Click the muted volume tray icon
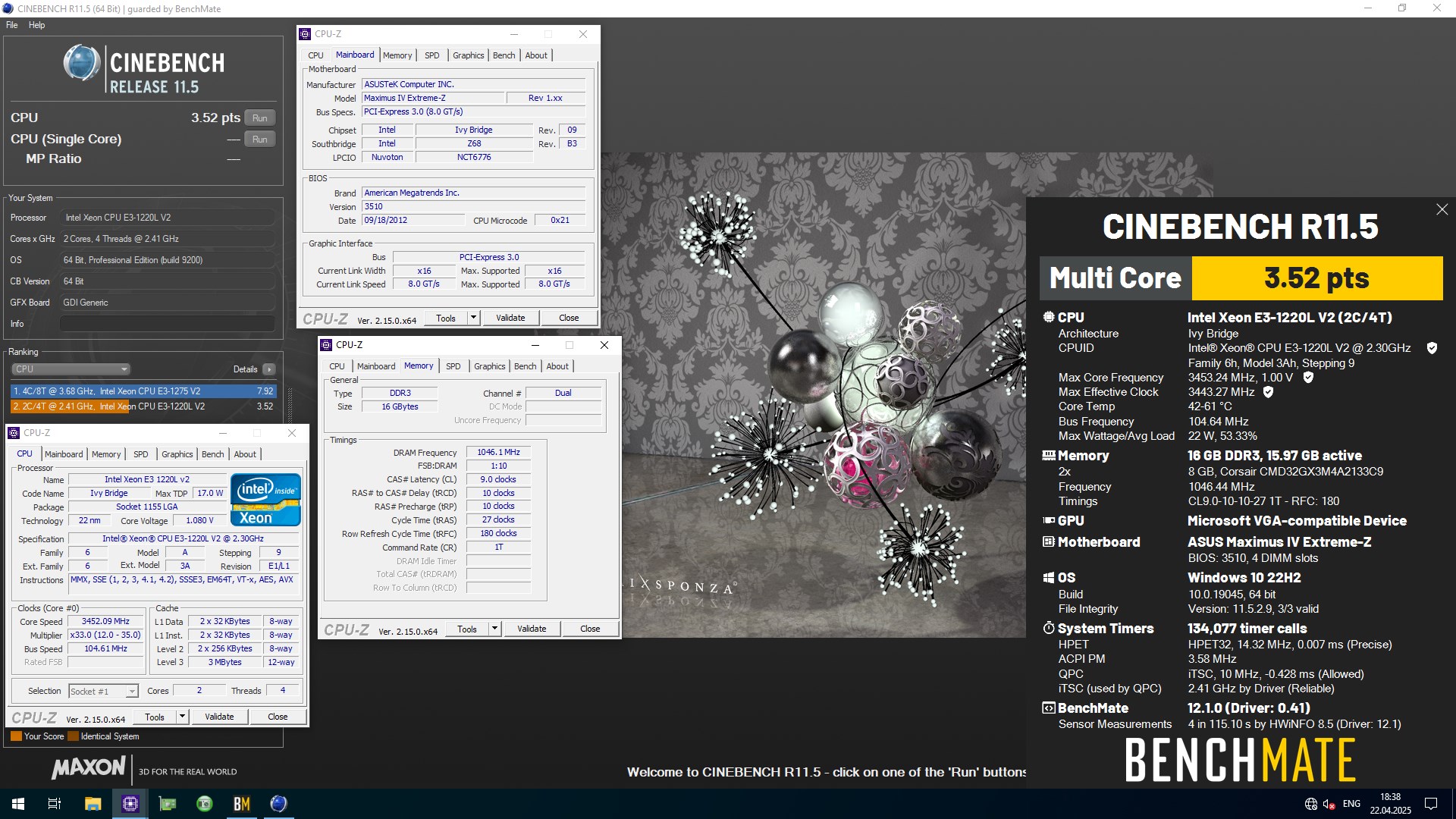The width and height of the screenshot is (1456, 819). click(1329, 804)
